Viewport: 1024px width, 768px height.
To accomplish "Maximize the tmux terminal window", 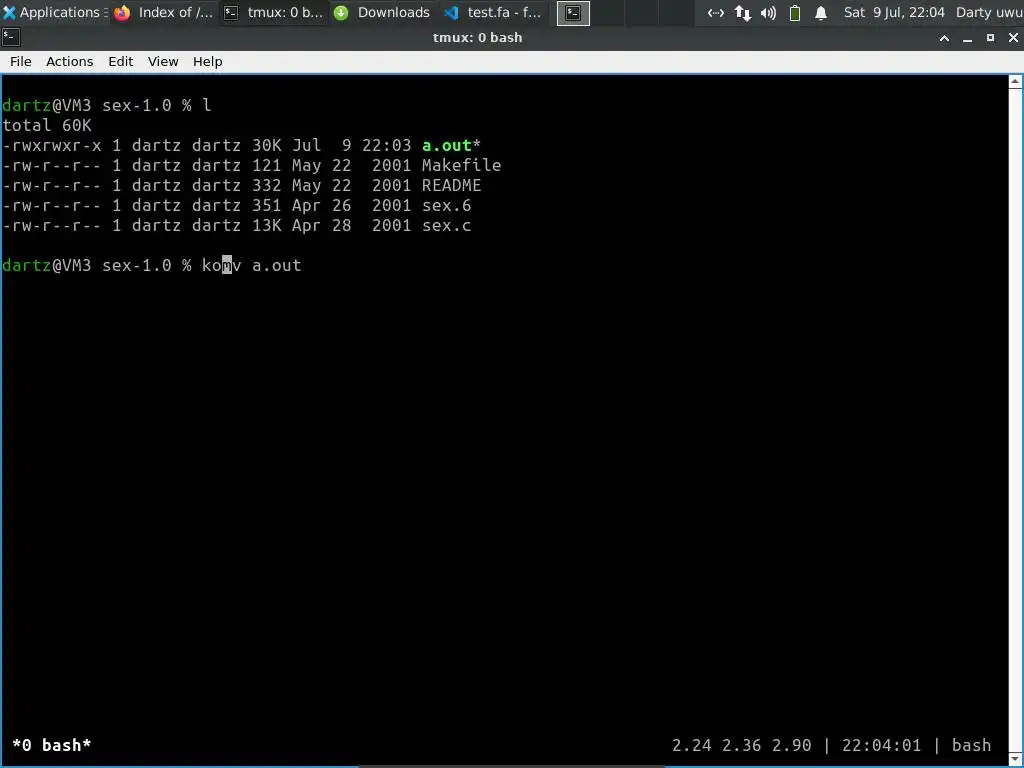I will click(990, 38).
